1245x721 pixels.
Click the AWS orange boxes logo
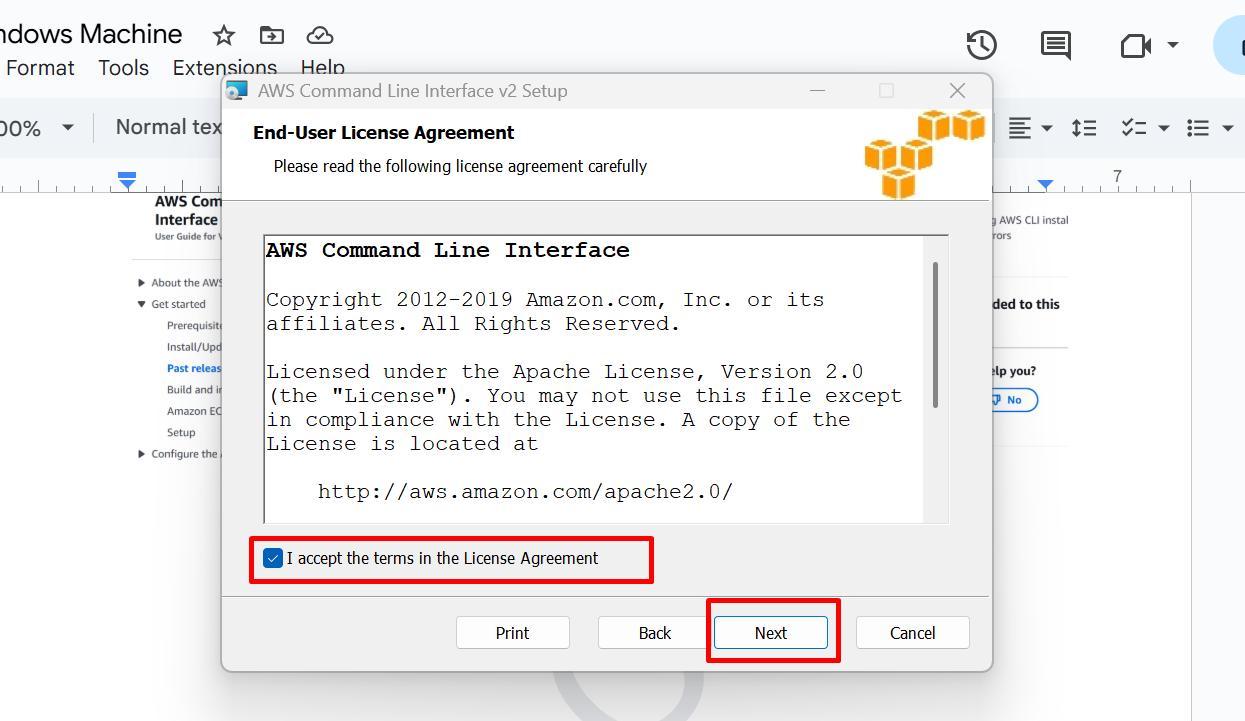(x=924, y=153)
